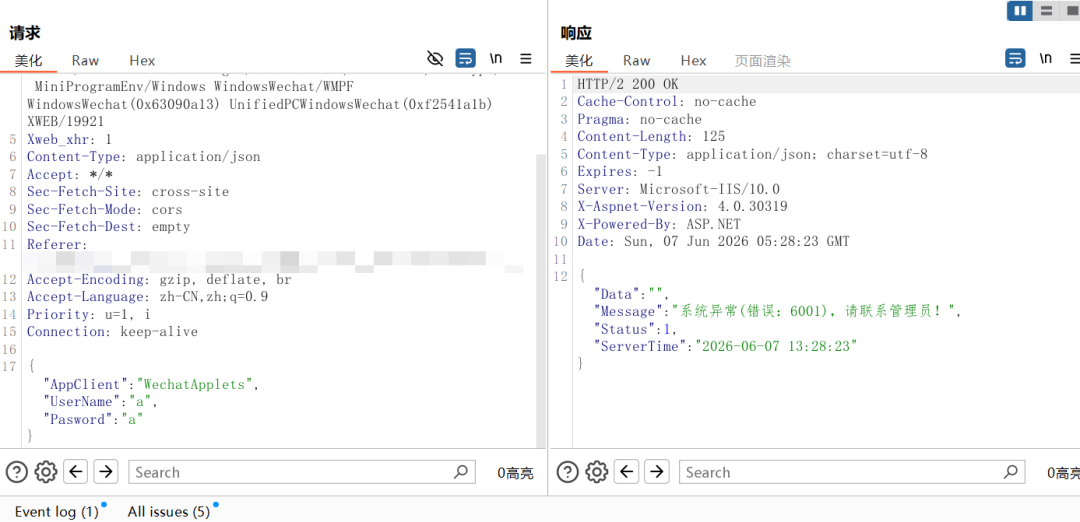Screen dimensions: 1080x522
Task: Toggle word wrap icon in response panel
Action: tap(1015, 58)
